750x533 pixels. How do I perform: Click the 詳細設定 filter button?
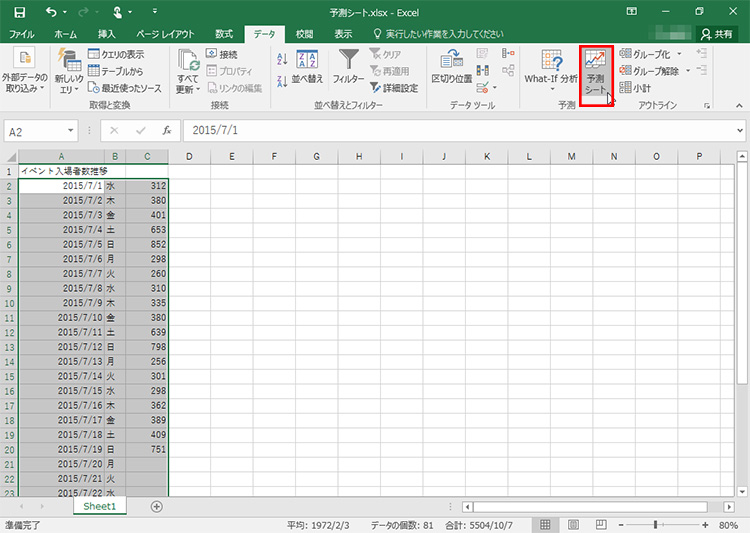[394, 88]
